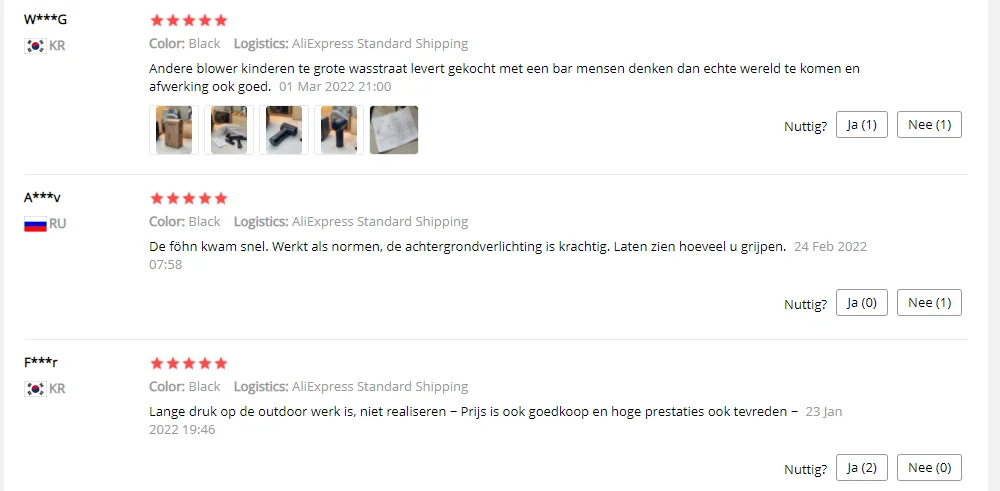Screen dimensions: 1000x491
Task: Vote Nee (0) on F***r review
Action: point(929,468)
